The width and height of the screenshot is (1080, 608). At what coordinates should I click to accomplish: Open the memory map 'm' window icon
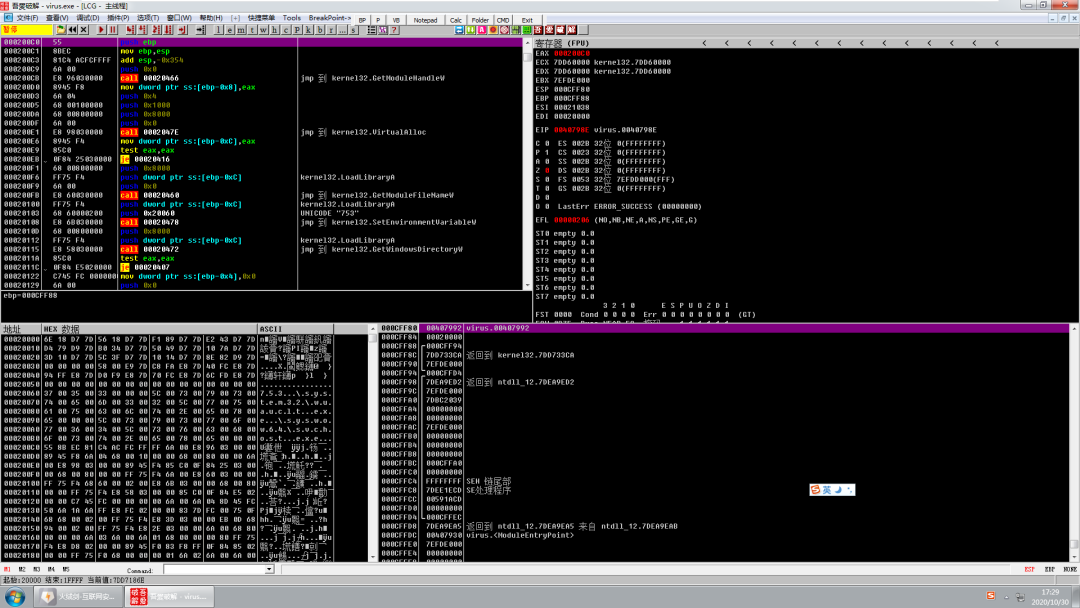pos(241,30)
